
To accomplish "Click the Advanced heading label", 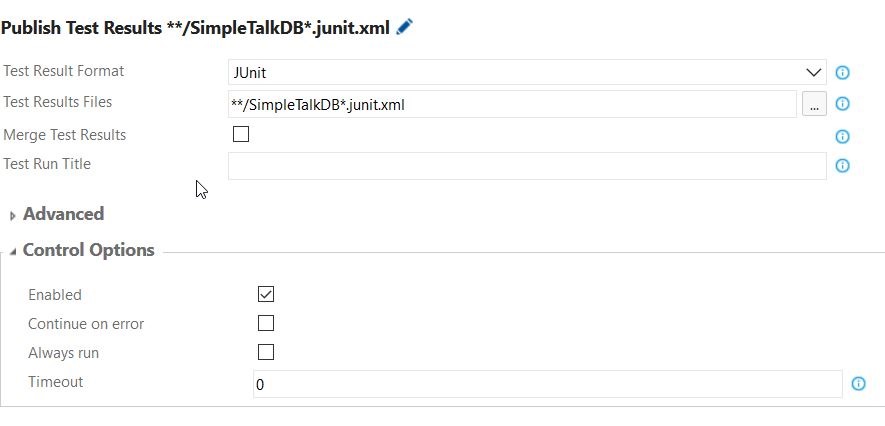I will point(63,214).
